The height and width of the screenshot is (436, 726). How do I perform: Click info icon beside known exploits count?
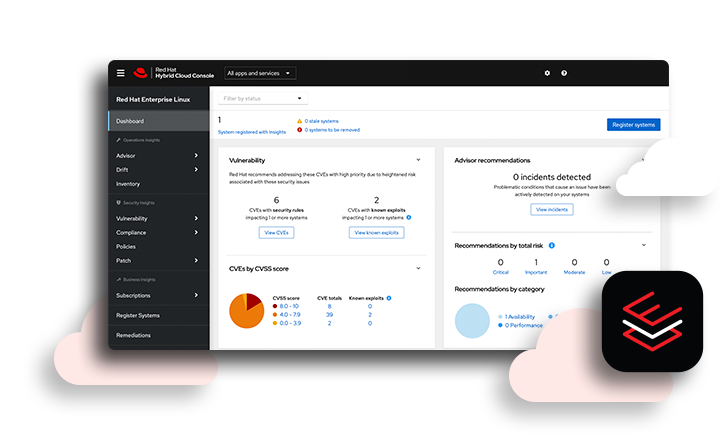(x=409, y=218)
